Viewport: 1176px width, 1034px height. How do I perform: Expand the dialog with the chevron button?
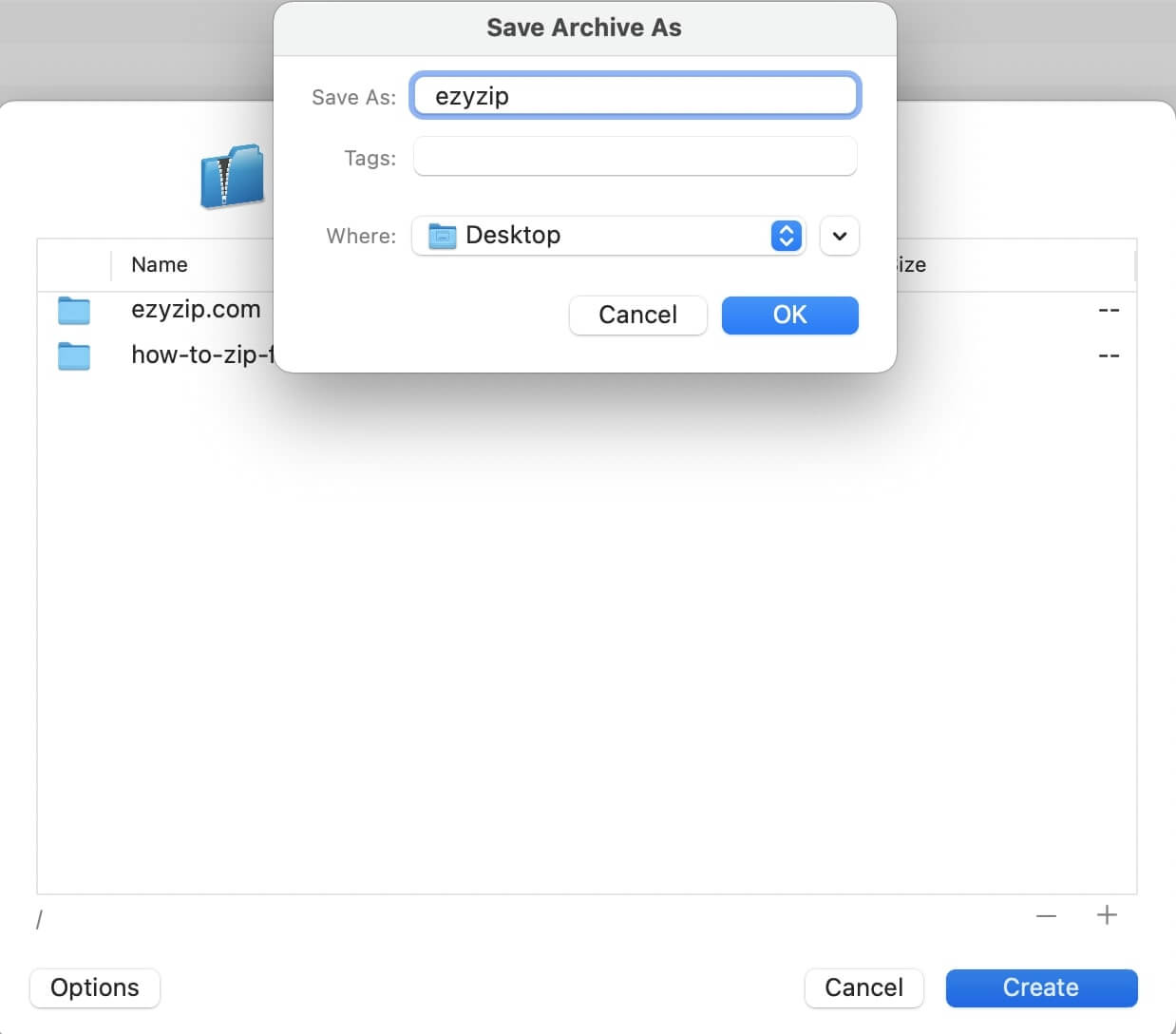pyautogui.click(x=839, y=235)
